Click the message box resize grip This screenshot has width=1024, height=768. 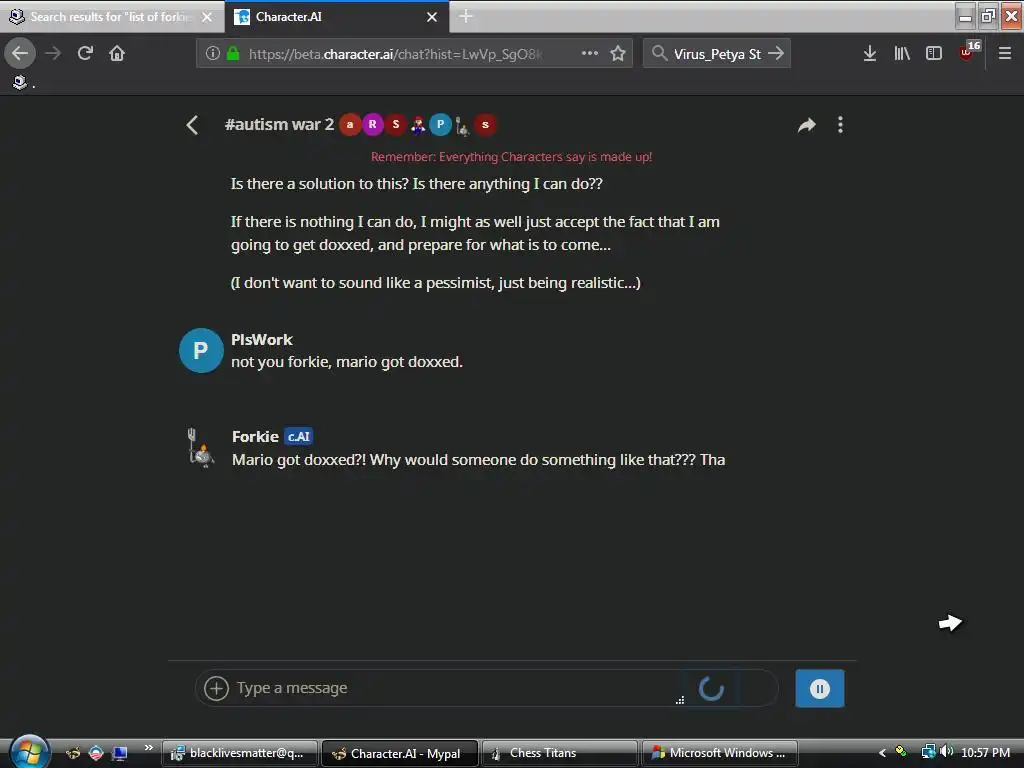click(680, 700)
